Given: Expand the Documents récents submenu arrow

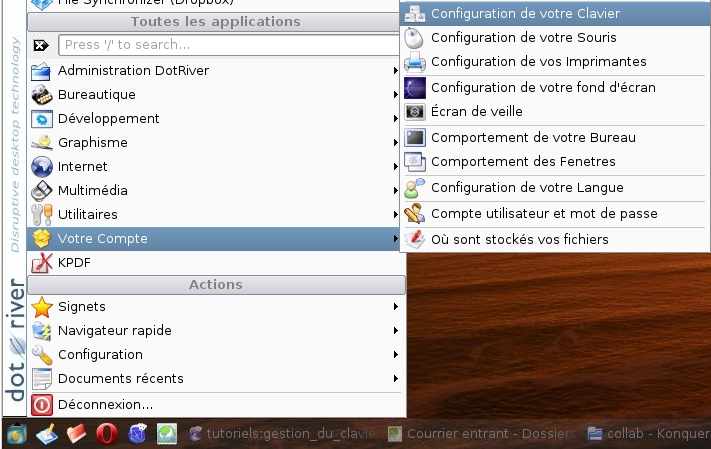Looking at the screenshot, I should (396, 379).
